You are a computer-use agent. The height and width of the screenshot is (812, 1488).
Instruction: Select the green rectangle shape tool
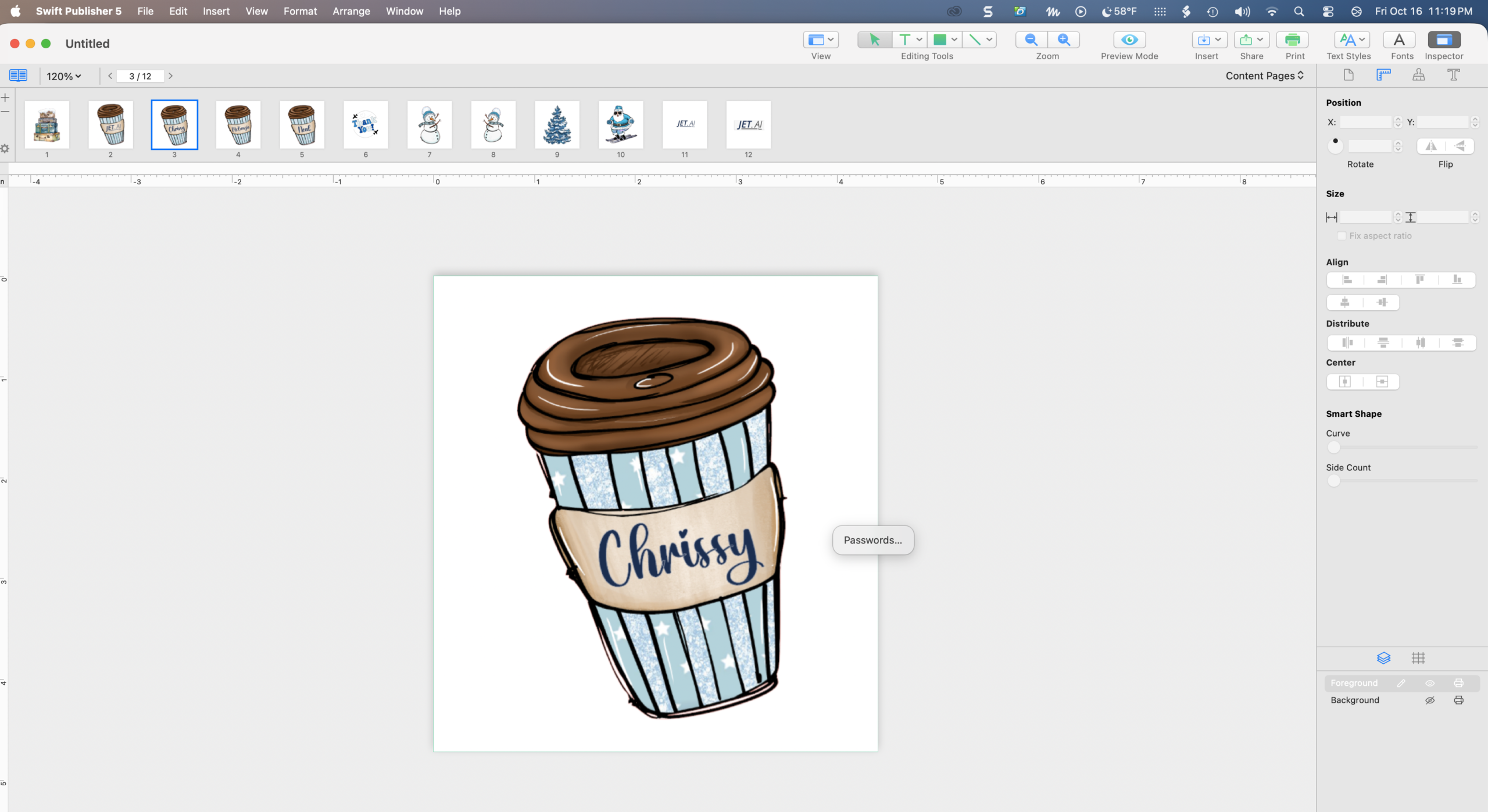pos(939,40)
